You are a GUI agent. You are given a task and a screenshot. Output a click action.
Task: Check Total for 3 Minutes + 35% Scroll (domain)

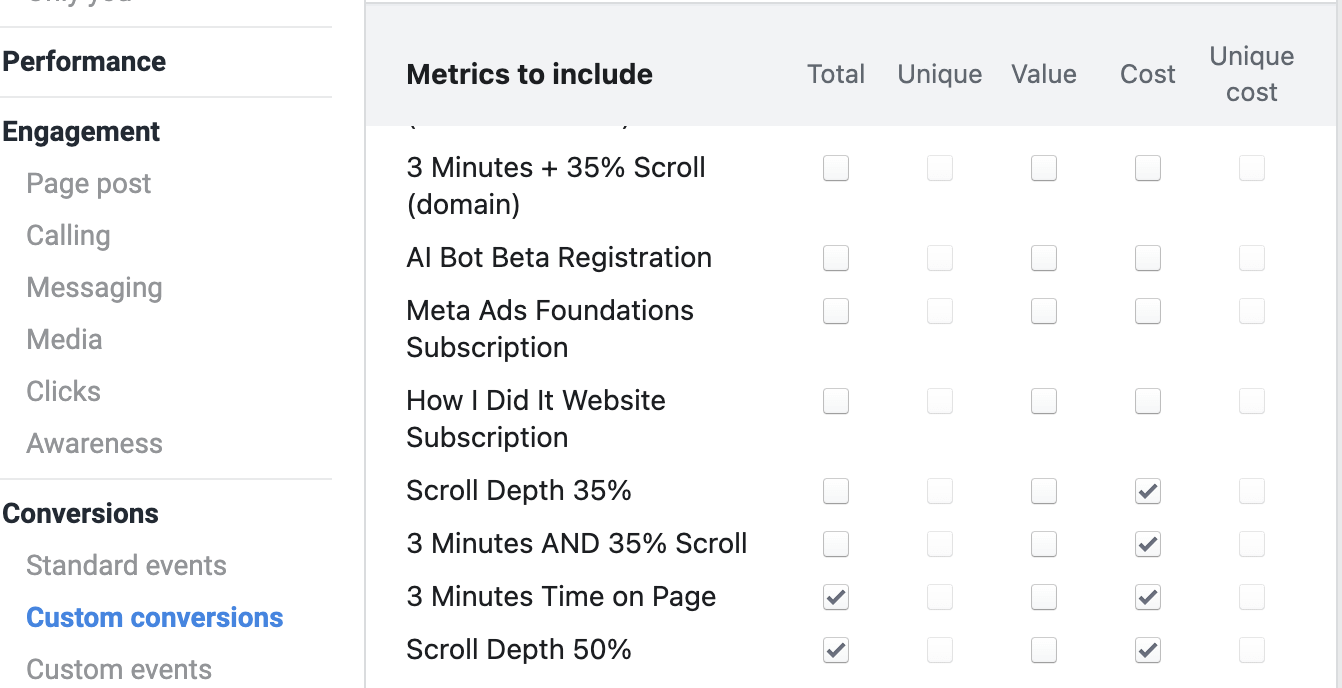[836, 168]
